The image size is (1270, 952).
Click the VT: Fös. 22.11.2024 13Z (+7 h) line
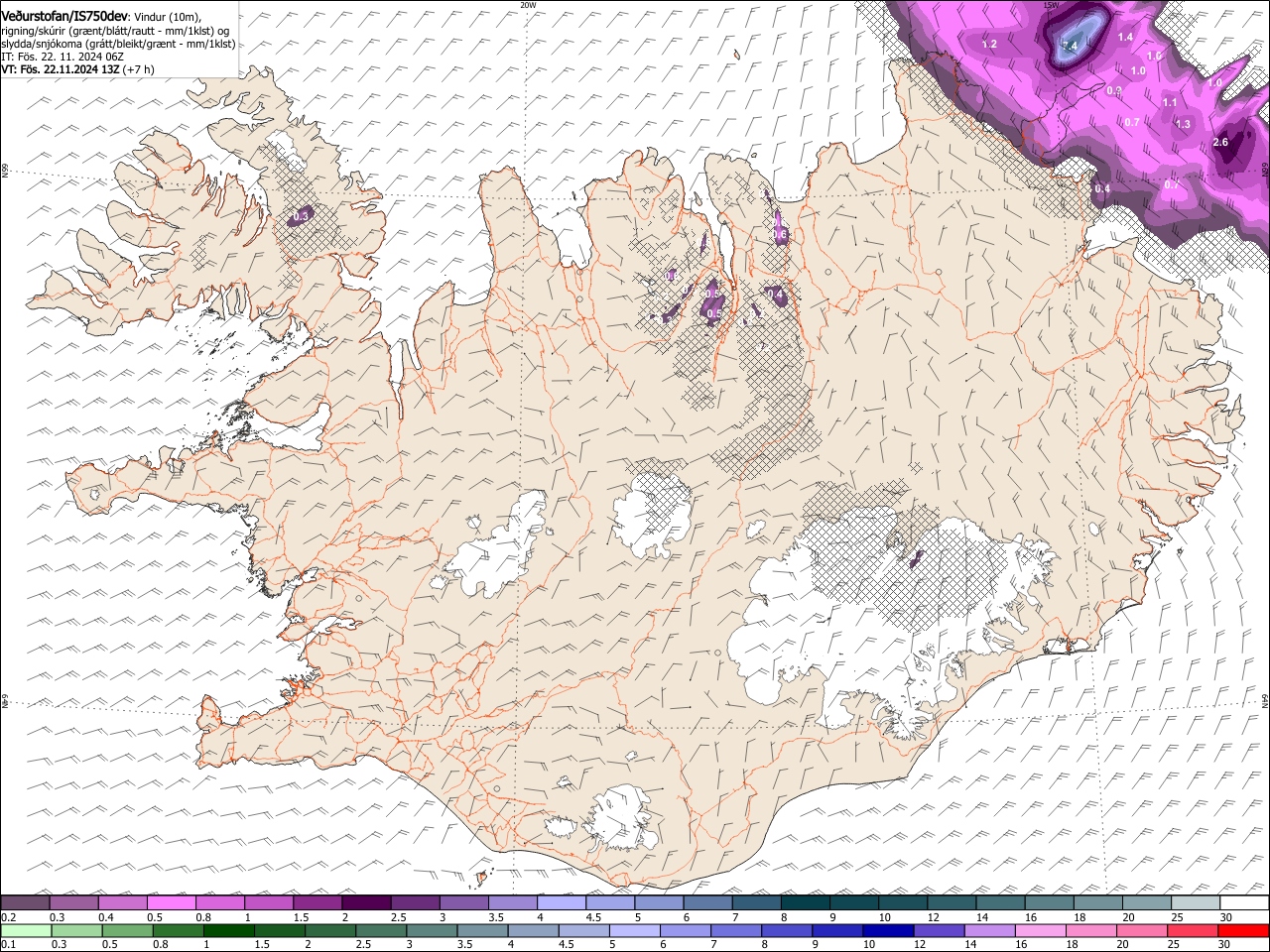tap(77, 69)
